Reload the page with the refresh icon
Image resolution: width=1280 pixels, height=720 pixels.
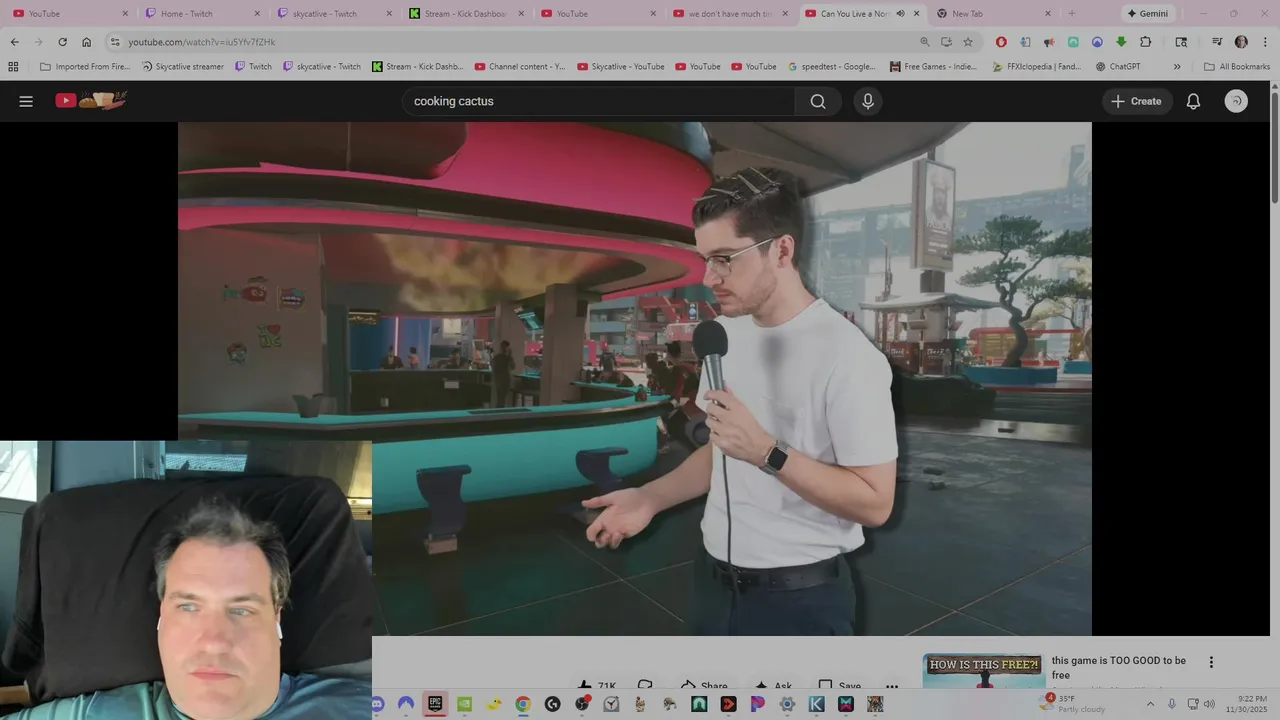point(62,42)
